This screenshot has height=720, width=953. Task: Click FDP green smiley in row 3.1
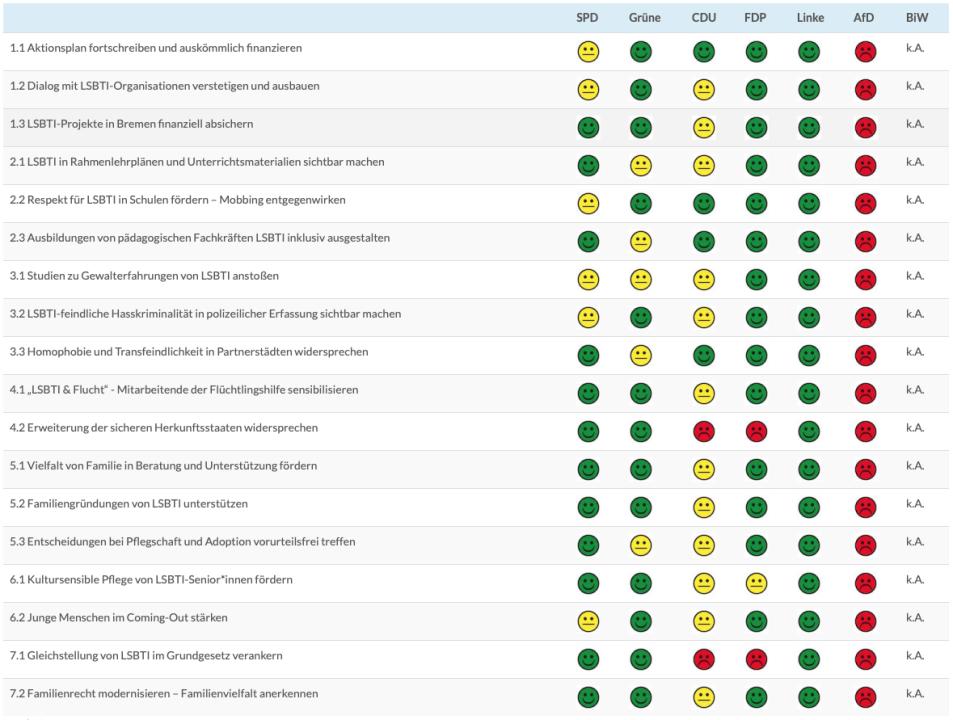click(x=756, y=279)
